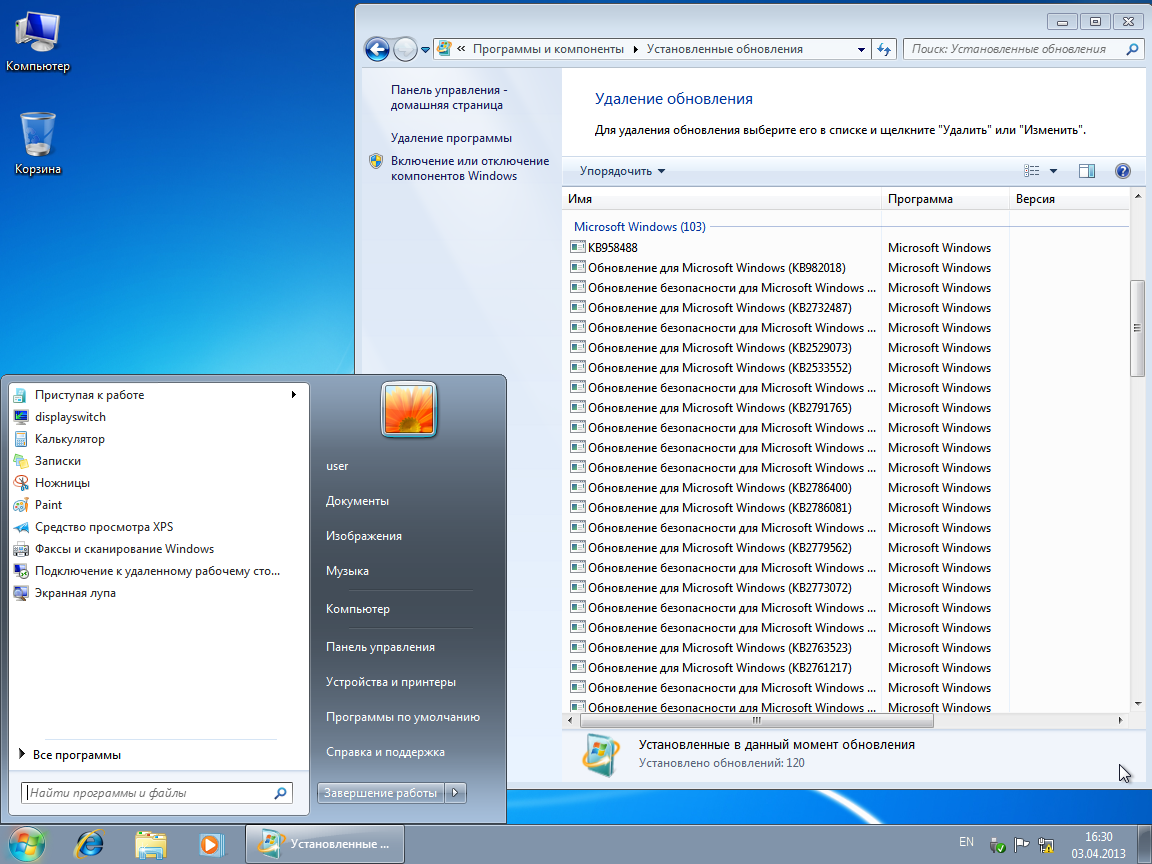Click the Удаление программы link
1152x864 pixels.
pos(451,138)
